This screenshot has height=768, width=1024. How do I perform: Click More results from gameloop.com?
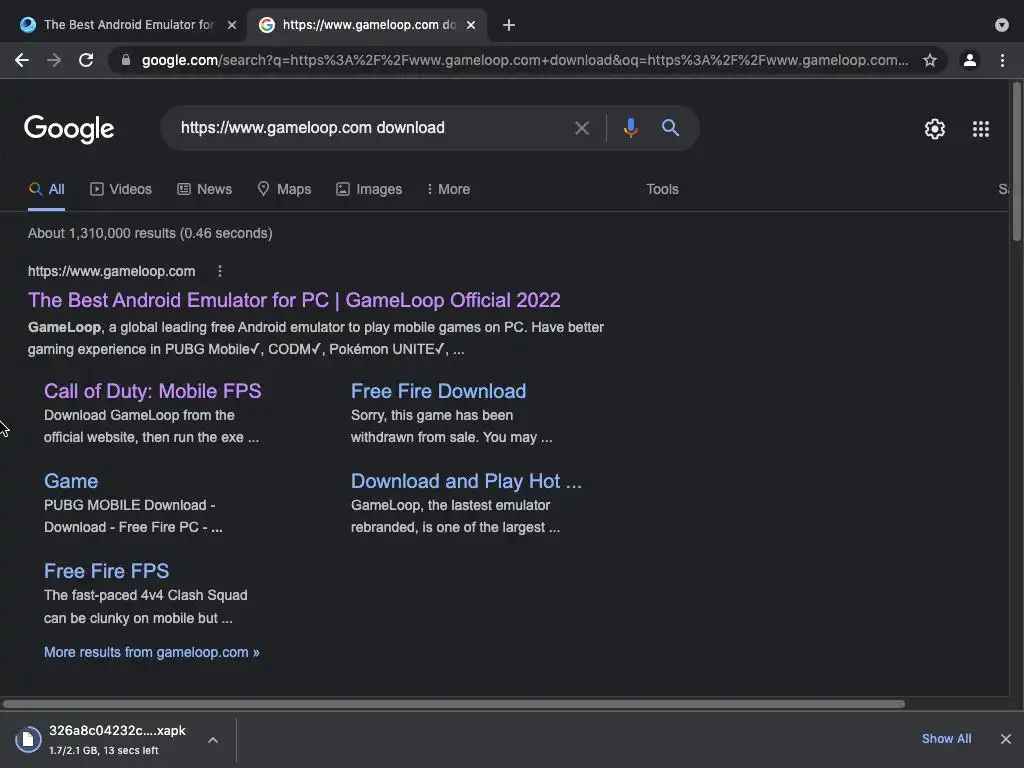(x=152, y=652)
